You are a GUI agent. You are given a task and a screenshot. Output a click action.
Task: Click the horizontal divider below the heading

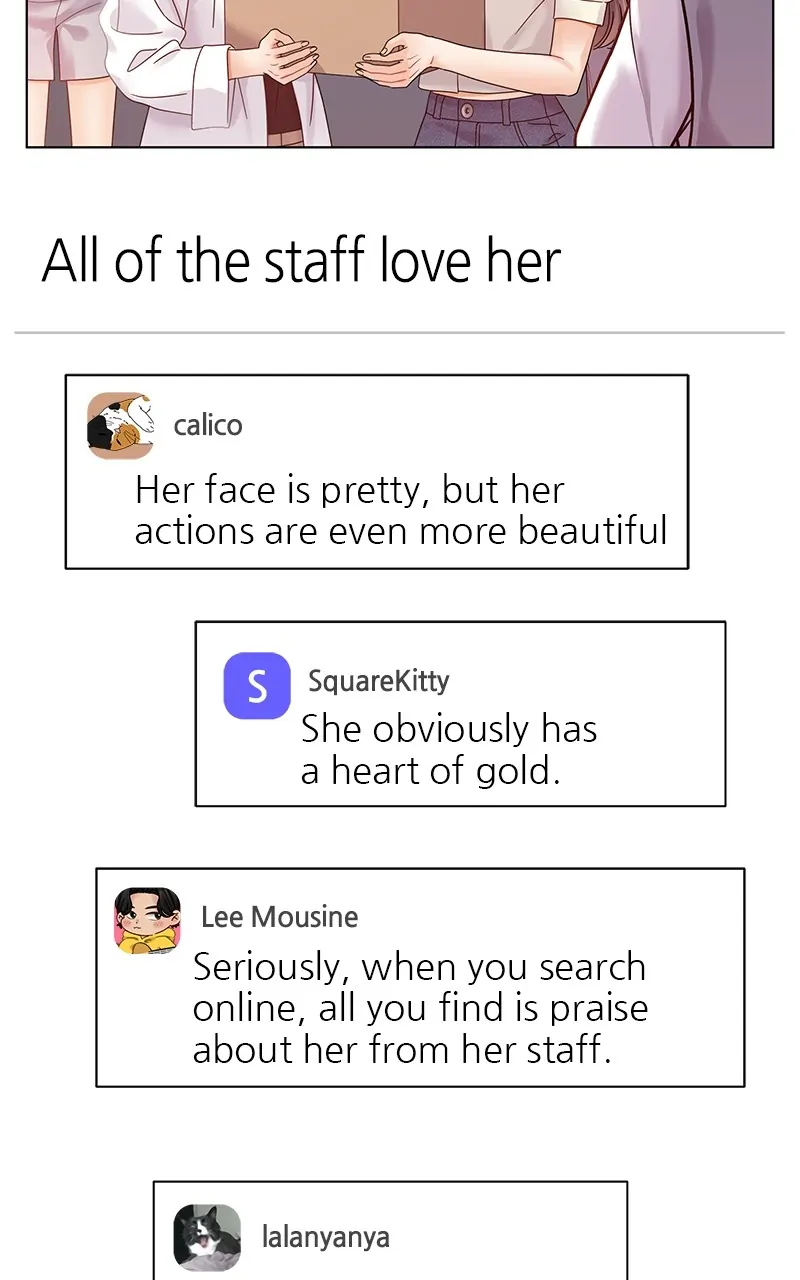click(x=400, y=332)
